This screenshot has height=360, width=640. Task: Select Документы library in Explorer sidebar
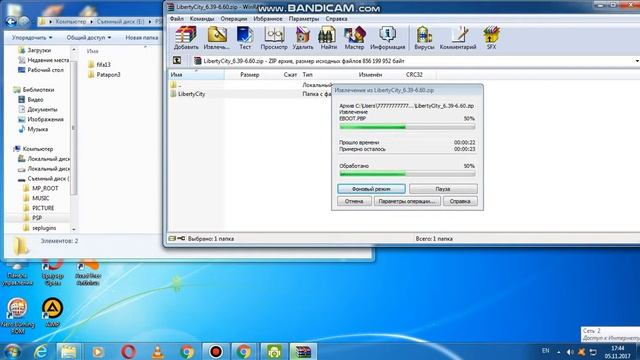pos(38,109)
